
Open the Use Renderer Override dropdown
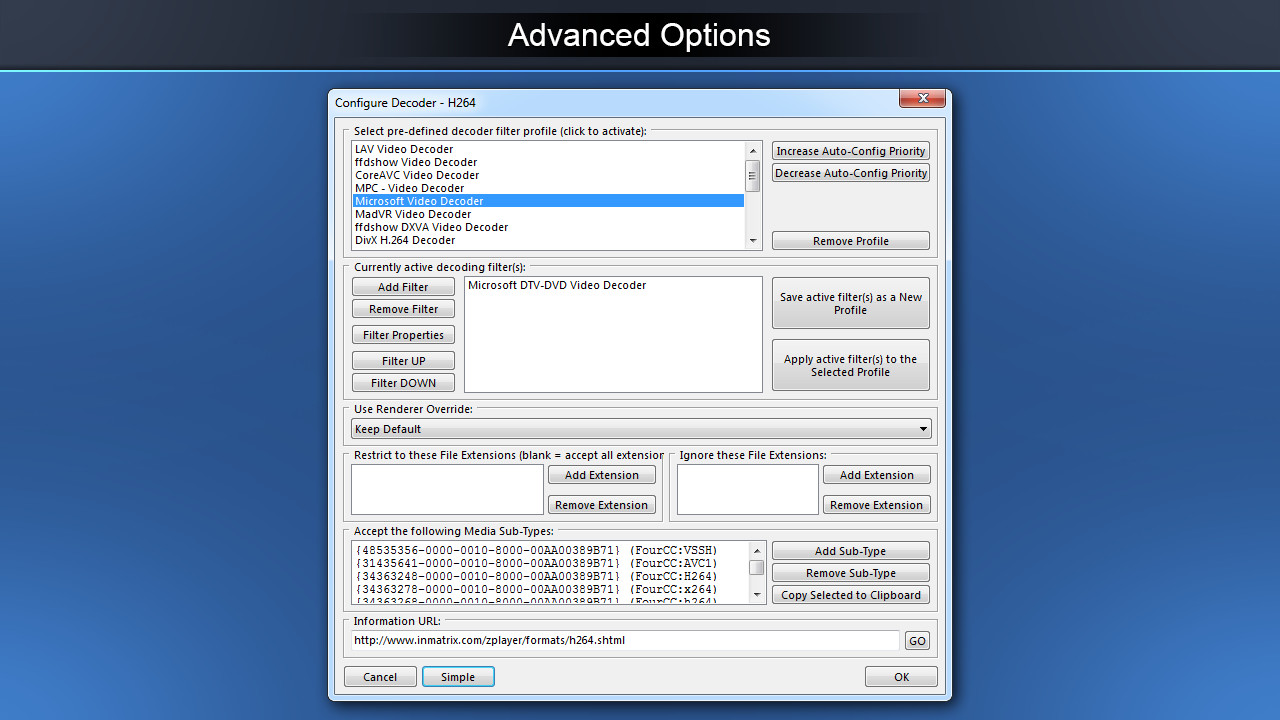(922, 428)
